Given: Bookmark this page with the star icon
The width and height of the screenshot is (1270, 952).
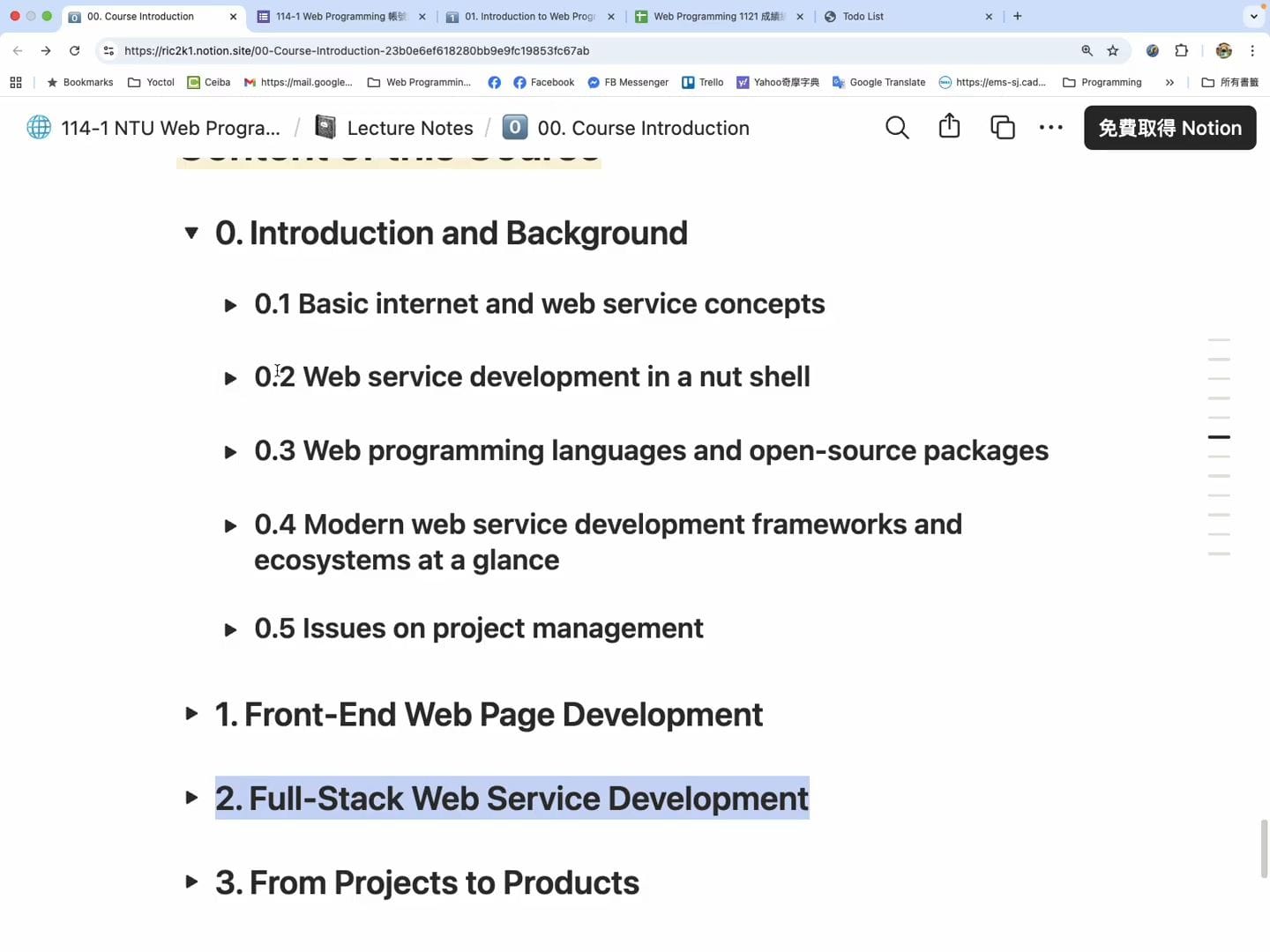Looking at the screenshot, I should tap(1113, 51).
